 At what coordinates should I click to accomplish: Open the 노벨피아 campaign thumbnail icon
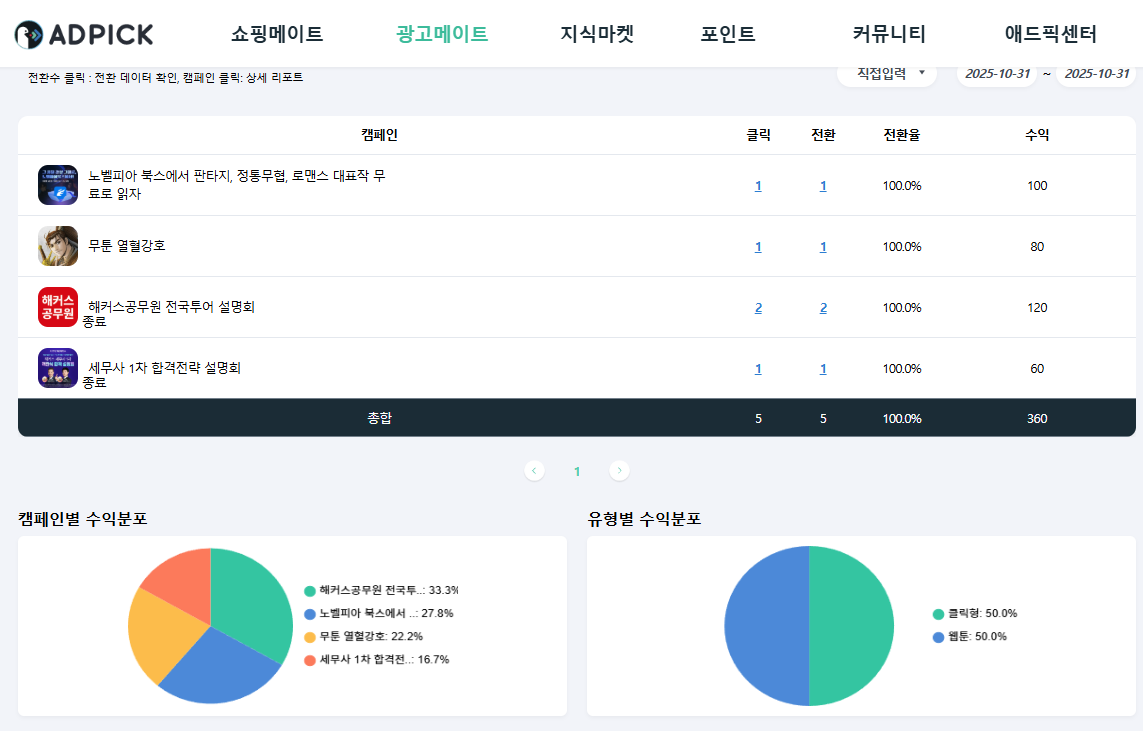[58, 185]
